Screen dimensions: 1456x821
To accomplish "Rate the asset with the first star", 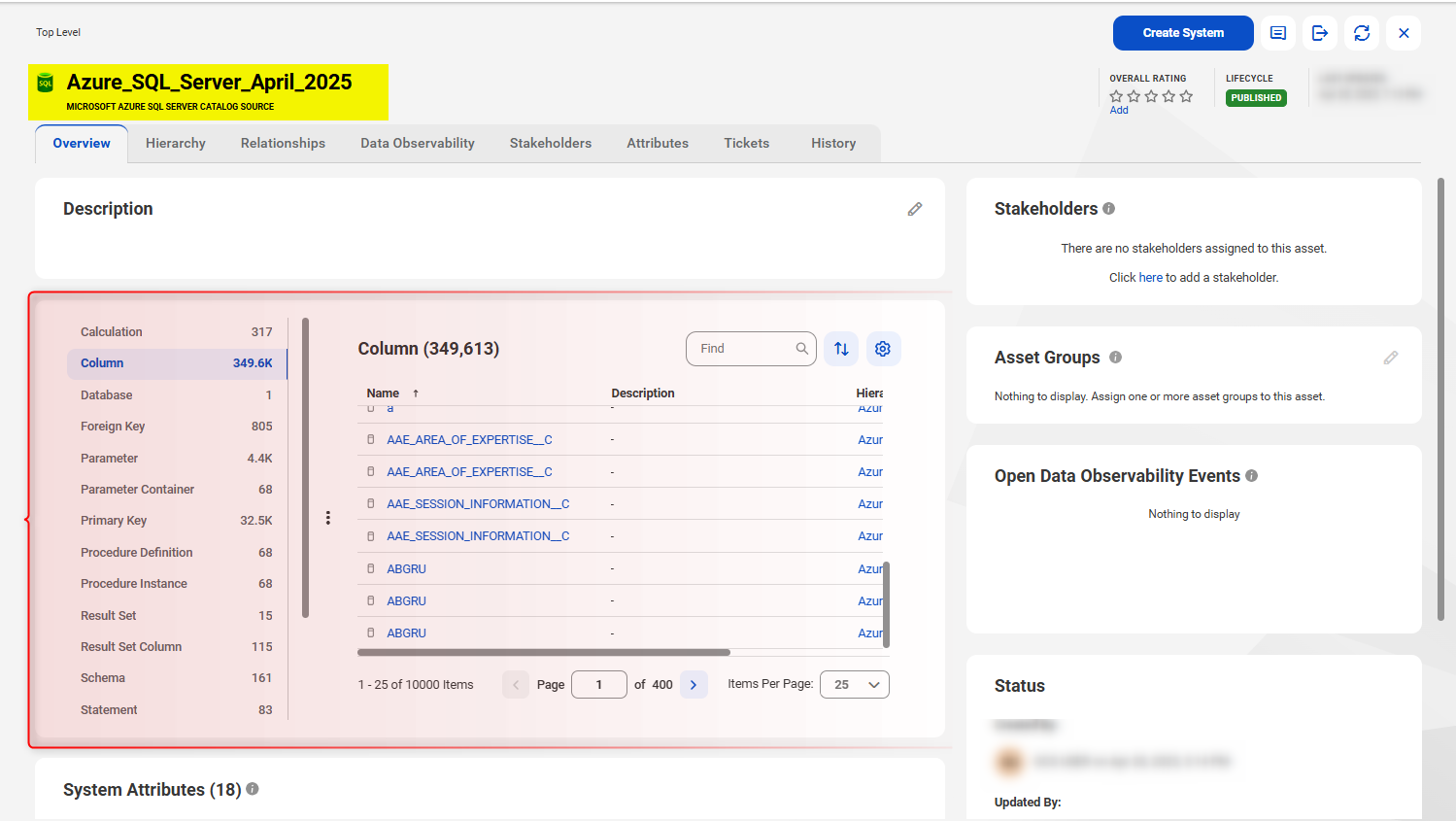I will (x=1116, y=96).
